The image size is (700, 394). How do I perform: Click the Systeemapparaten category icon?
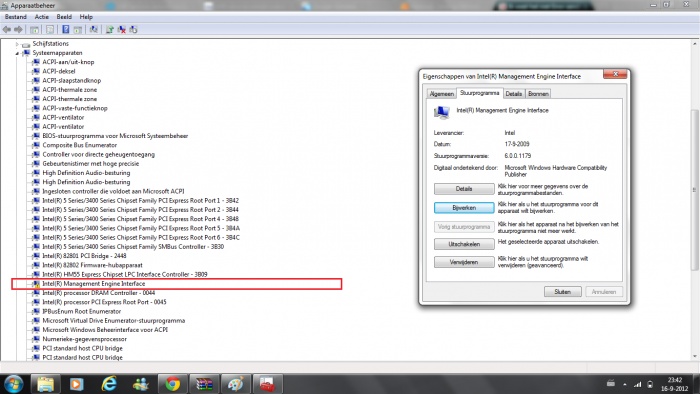point(26,53)
